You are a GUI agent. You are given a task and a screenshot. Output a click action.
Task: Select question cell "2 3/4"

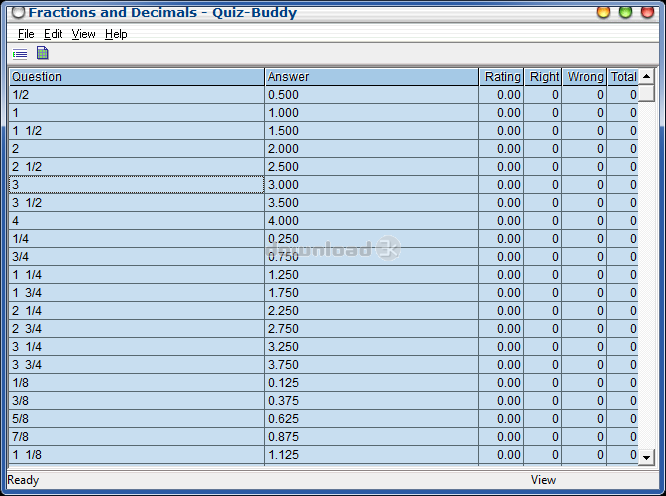[137, 329]
